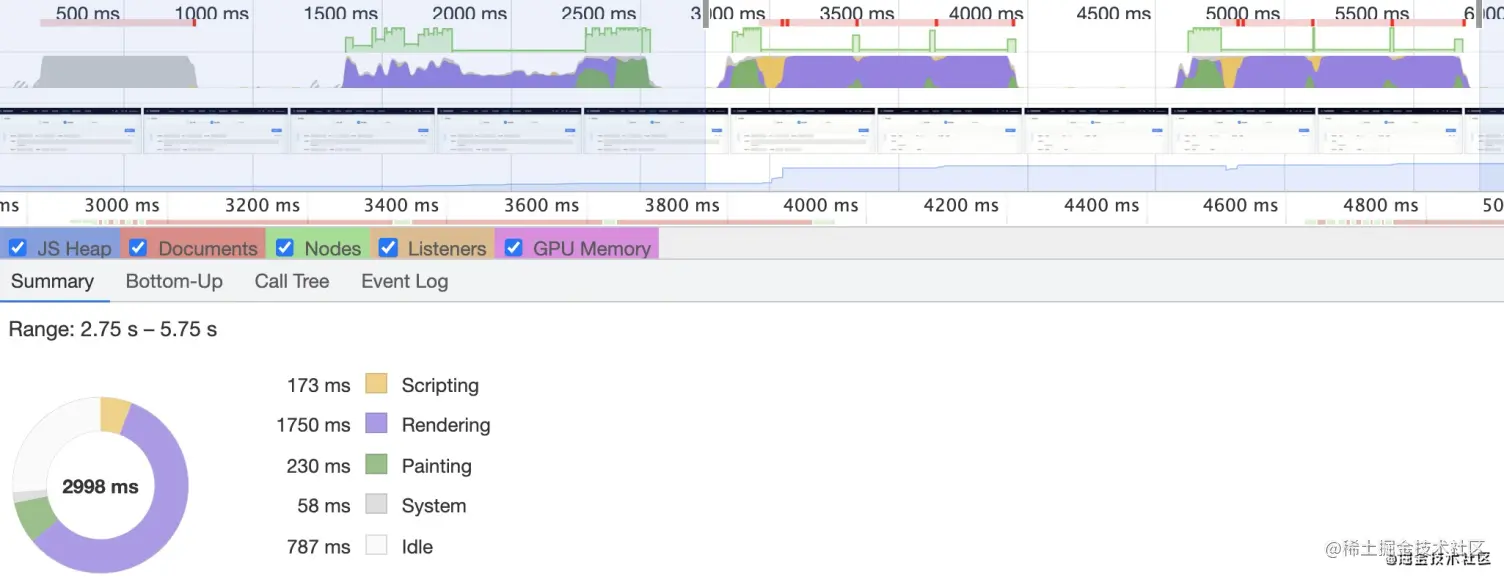Toggle the JS Heap checkbox
The image size is (1504, 577).
pos(17,247)
